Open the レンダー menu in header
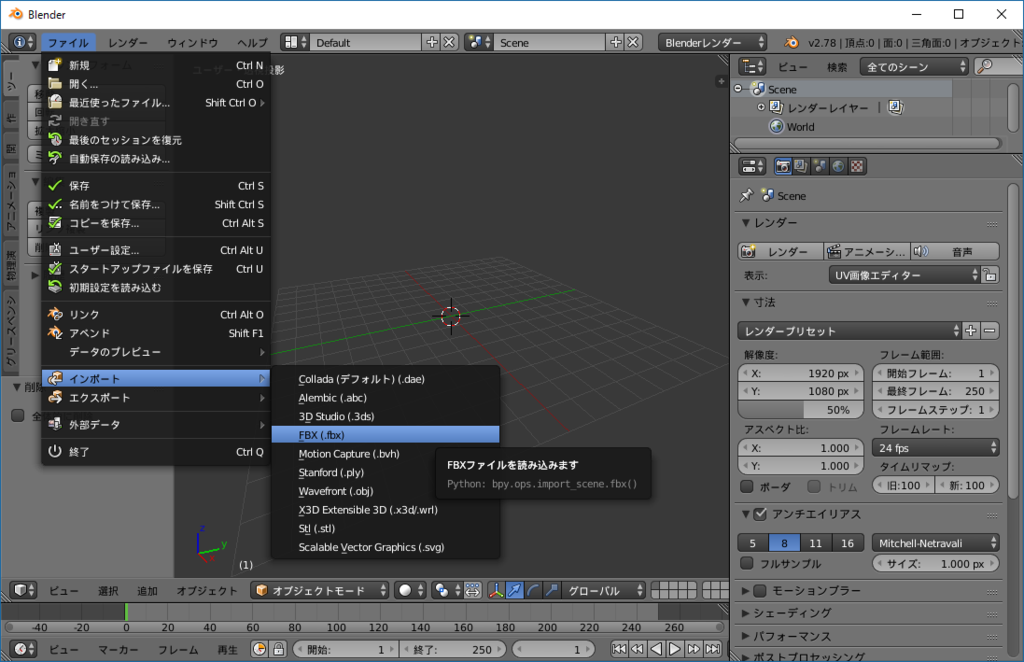 [x=127, y=42]
